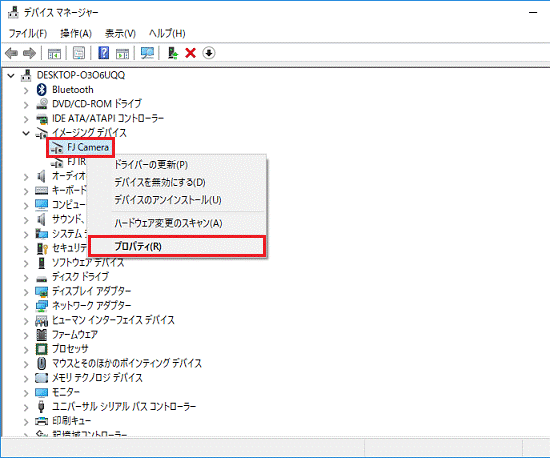This screenshot has height=458, width=550.
Task: Click the Forward arrow toolbar icon
Action: pyautogui.click(x=29, y=53)
